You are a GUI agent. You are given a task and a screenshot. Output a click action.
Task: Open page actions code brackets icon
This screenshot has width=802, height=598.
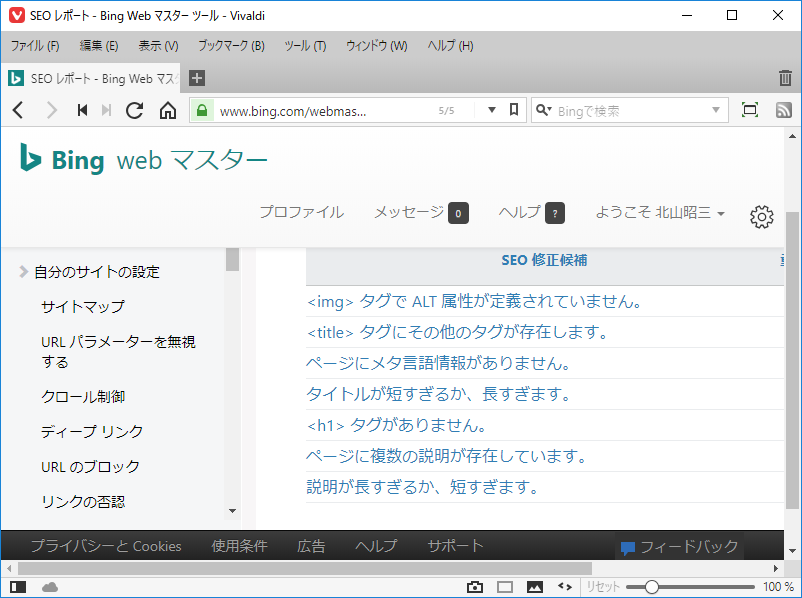(x=565, y=586)
